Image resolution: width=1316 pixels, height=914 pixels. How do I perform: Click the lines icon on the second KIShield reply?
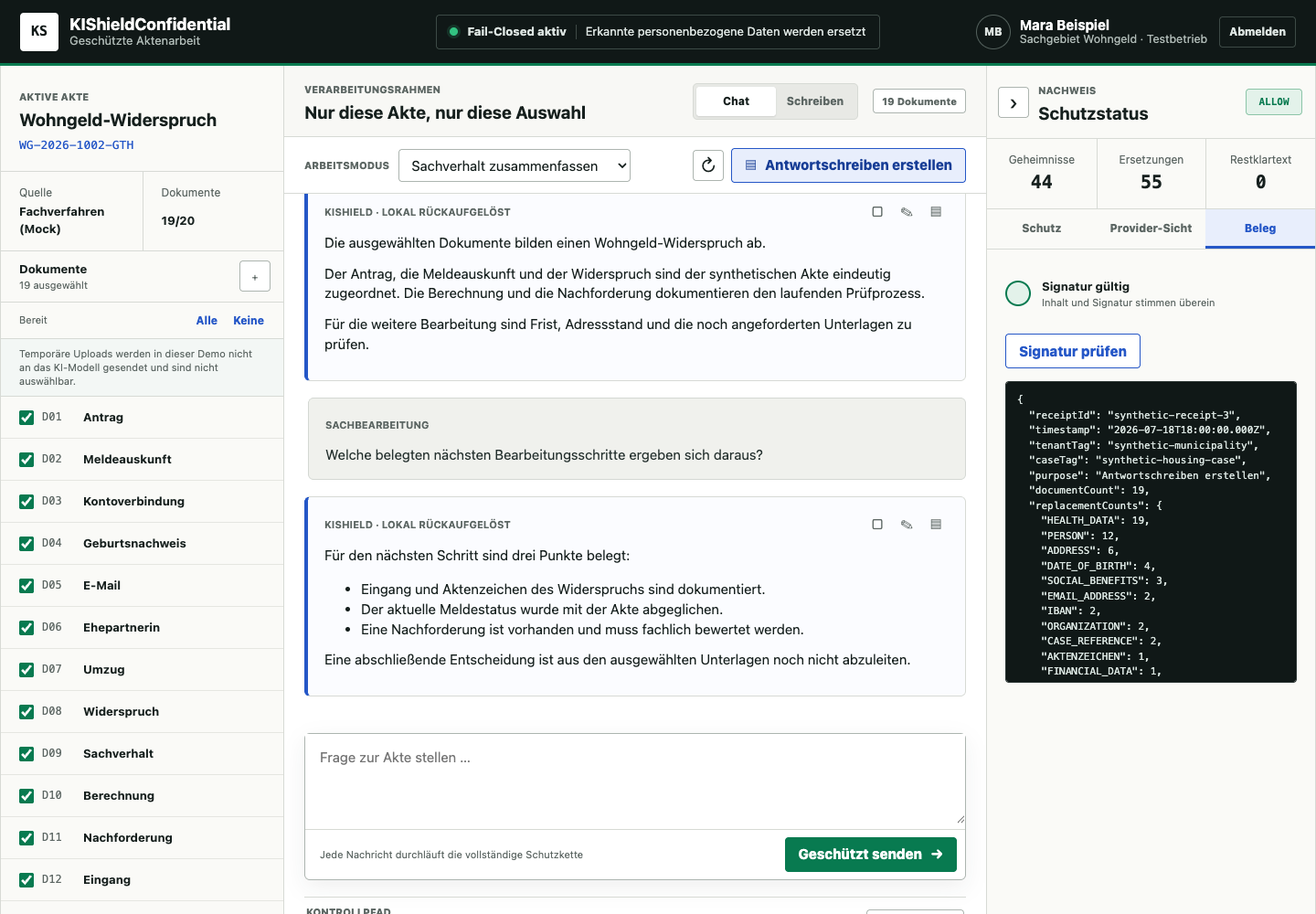click(x=936, y=525)
